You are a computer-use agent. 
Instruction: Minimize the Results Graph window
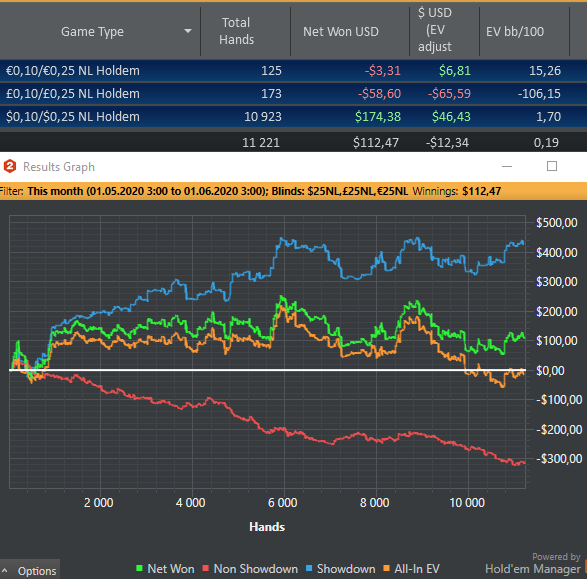507,166
